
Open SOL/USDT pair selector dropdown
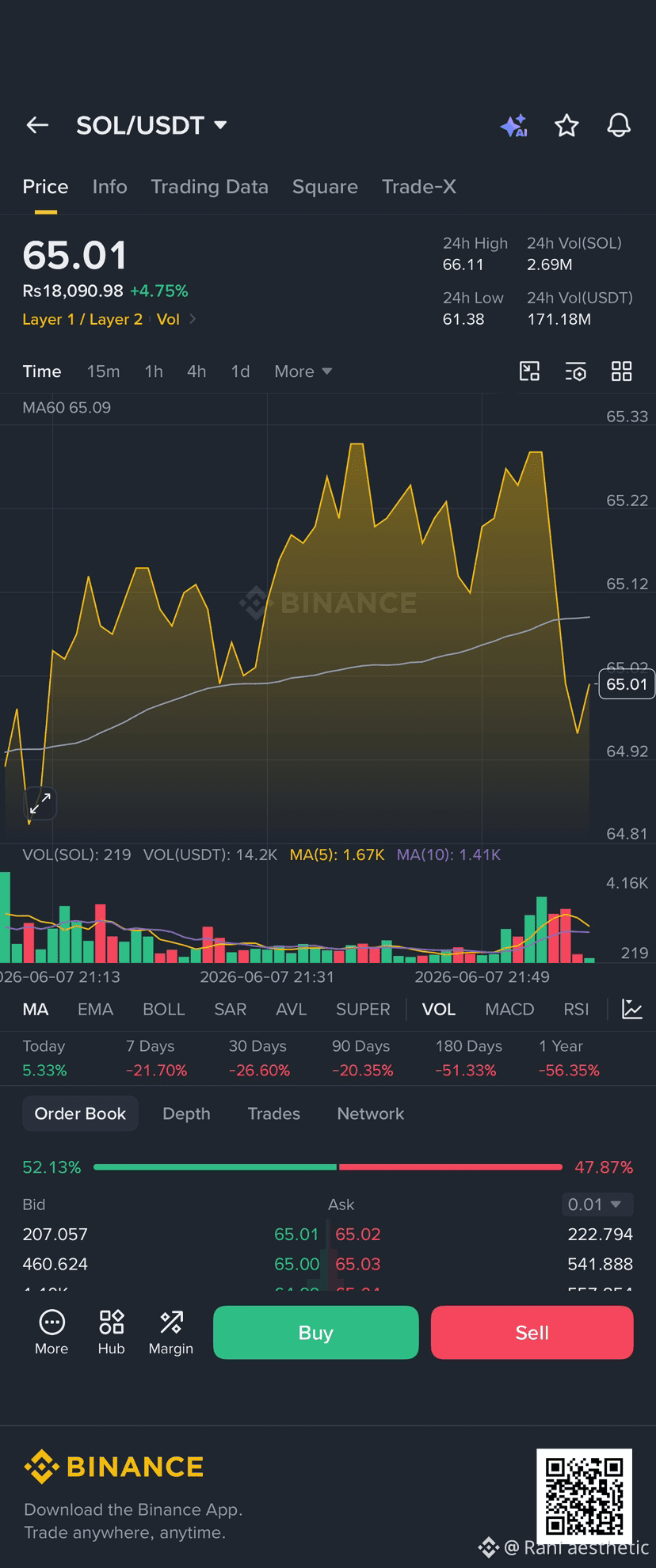tap(152, 125)
